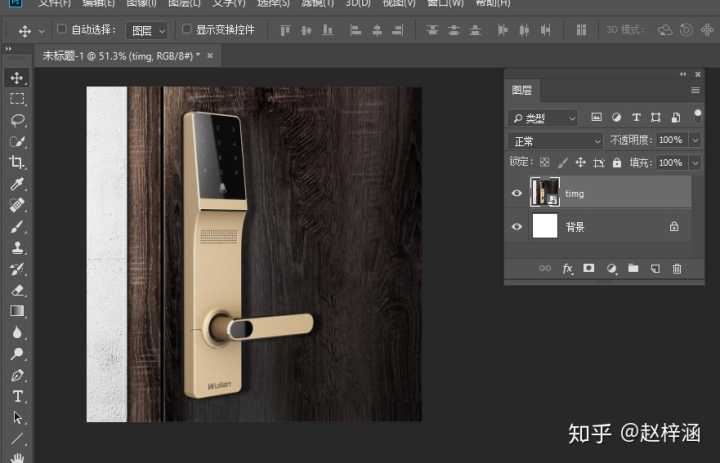Select the Horizontal Type tool
The width and height of the screenshot is (720, 463).
(17, 396)
